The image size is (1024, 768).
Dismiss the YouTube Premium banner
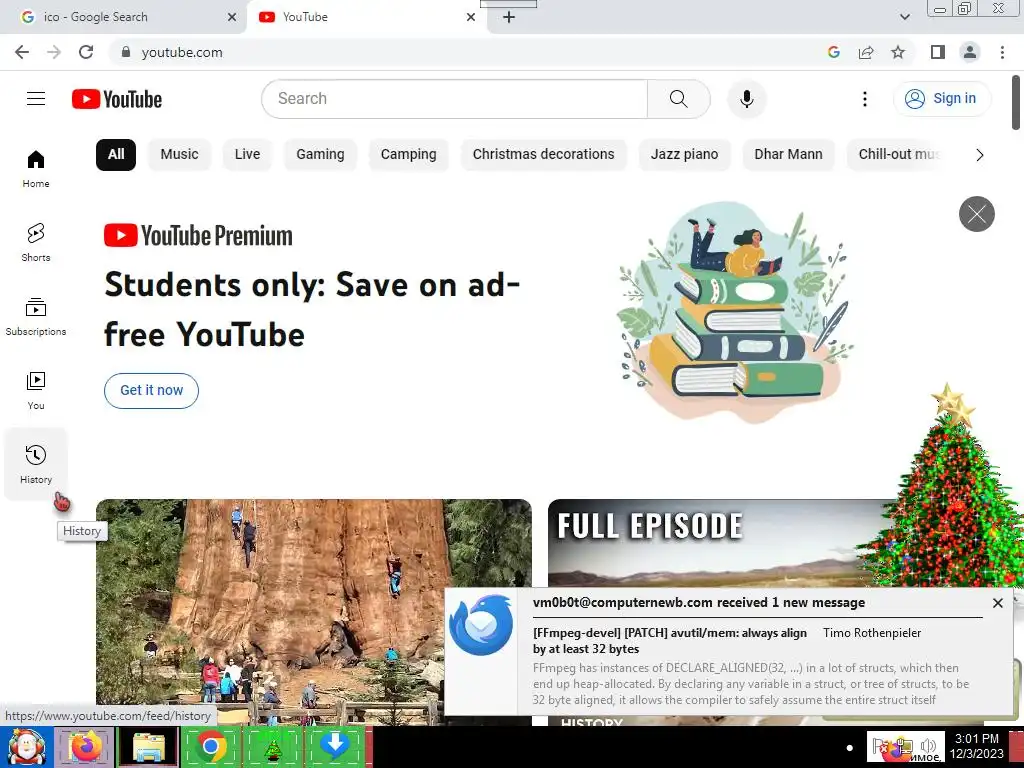click(976, 214)
